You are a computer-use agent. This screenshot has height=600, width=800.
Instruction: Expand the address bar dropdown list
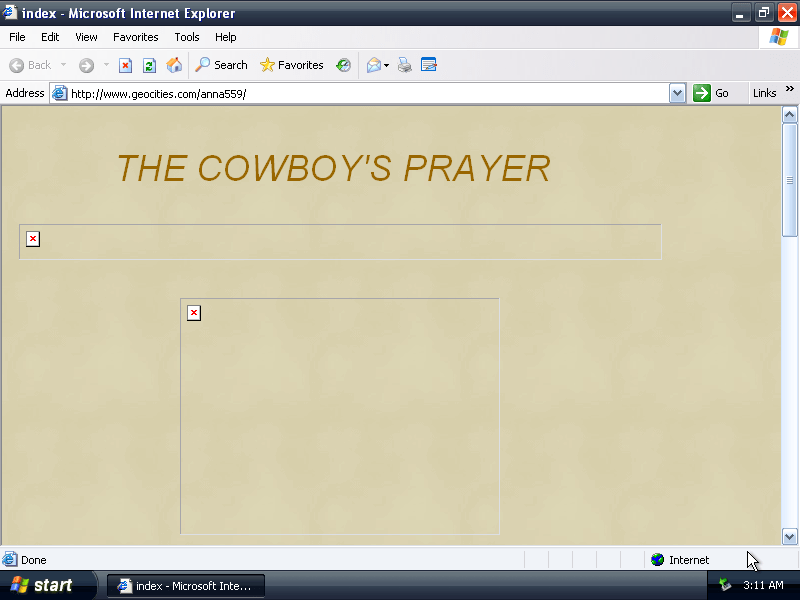click(677, 93)
